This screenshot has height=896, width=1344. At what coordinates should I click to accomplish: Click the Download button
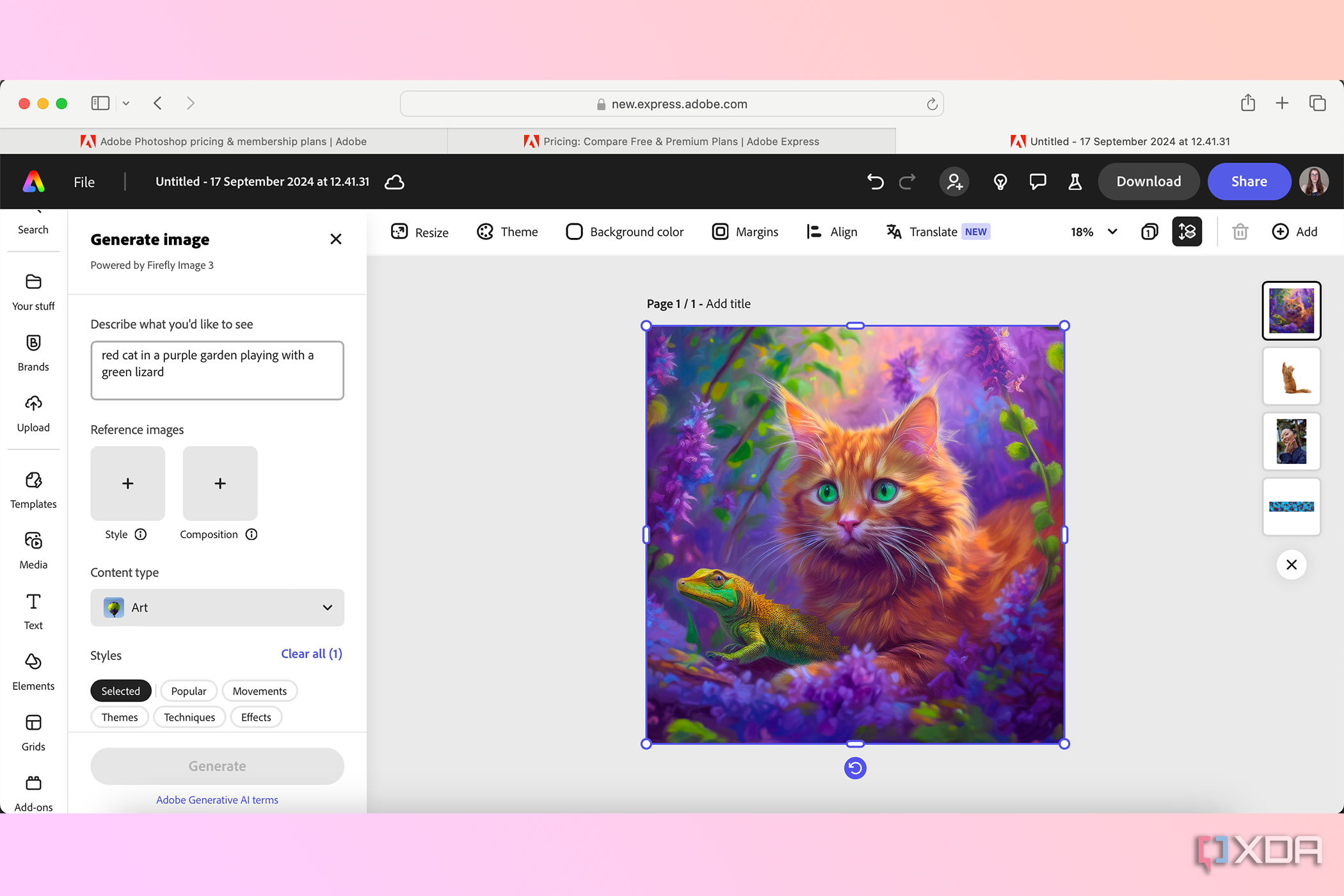coord(1149,181)
